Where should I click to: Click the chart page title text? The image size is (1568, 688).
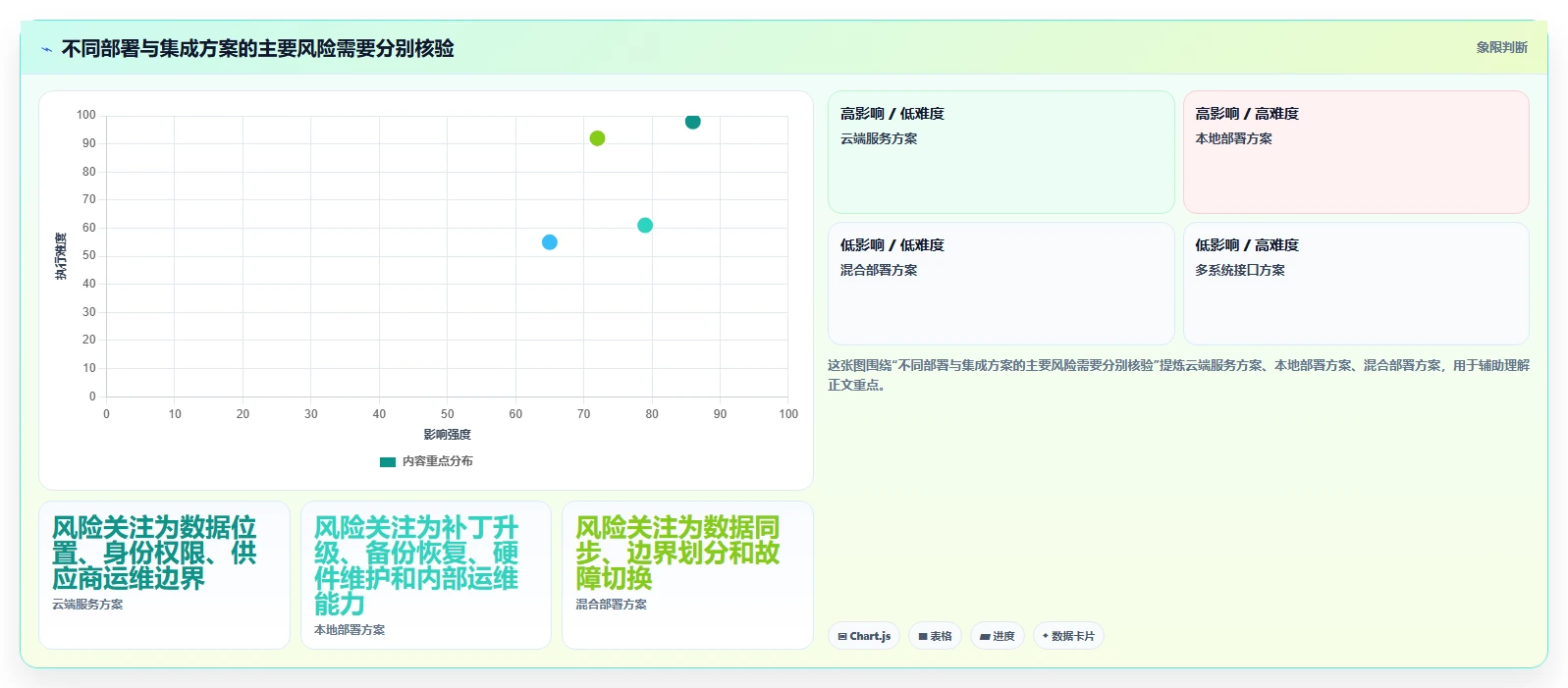pyautogui.click(x=258, y=48)
